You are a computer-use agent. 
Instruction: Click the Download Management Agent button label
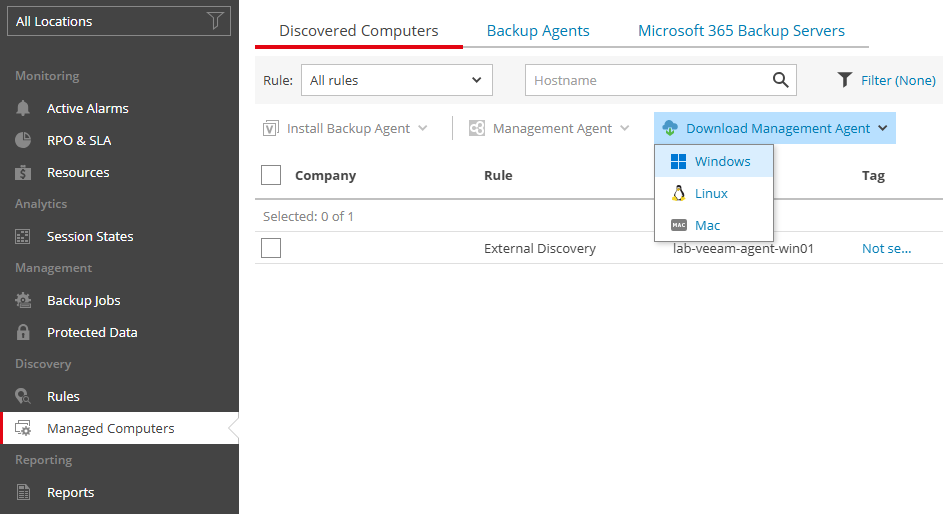(x=778, y=128)
